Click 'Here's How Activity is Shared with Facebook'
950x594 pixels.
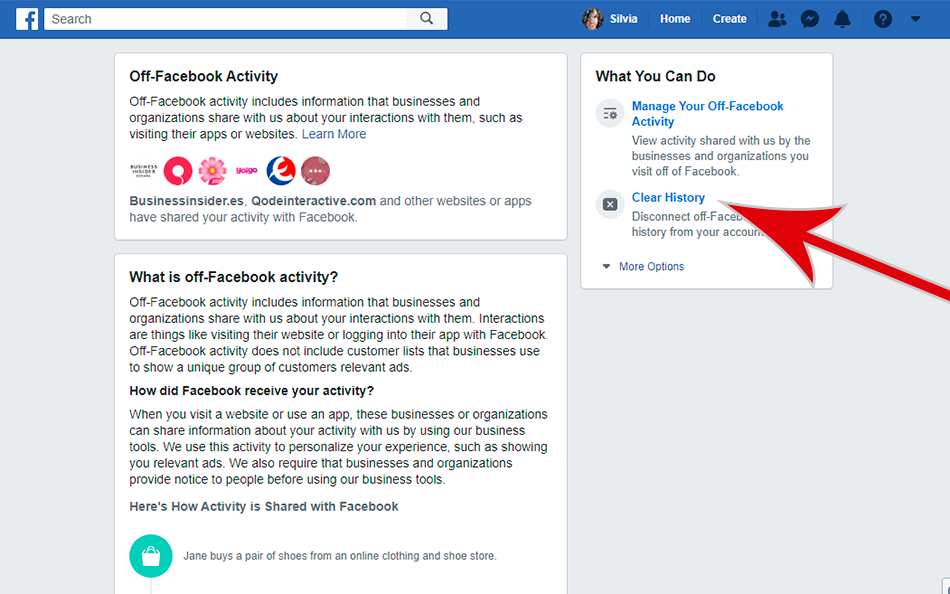tap(264, 507)
